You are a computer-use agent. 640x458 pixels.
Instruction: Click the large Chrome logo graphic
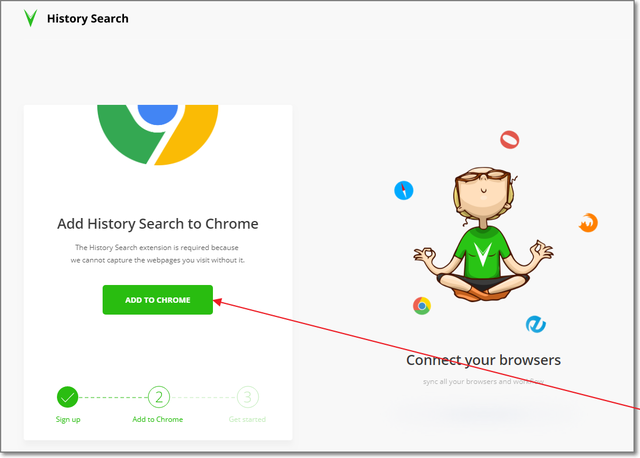[x=158, y=135]
